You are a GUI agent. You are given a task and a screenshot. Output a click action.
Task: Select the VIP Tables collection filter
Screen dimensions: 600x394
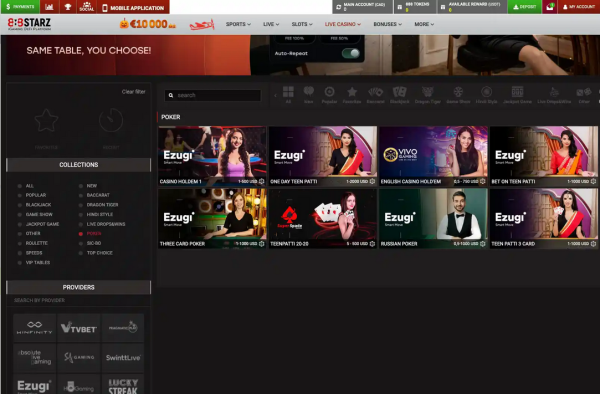pos(34,262)
